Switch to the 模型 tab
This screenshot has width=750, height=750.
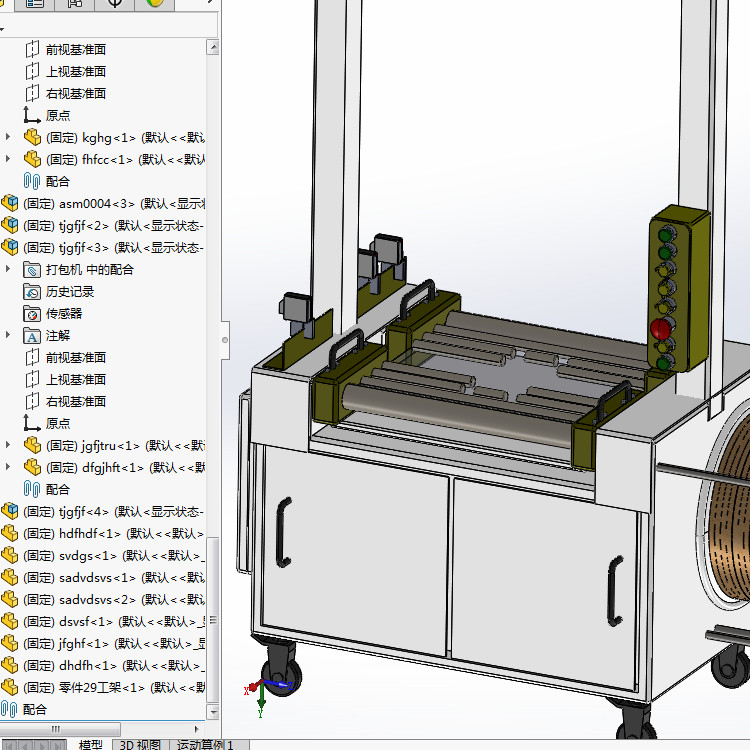tap(90, 745)
